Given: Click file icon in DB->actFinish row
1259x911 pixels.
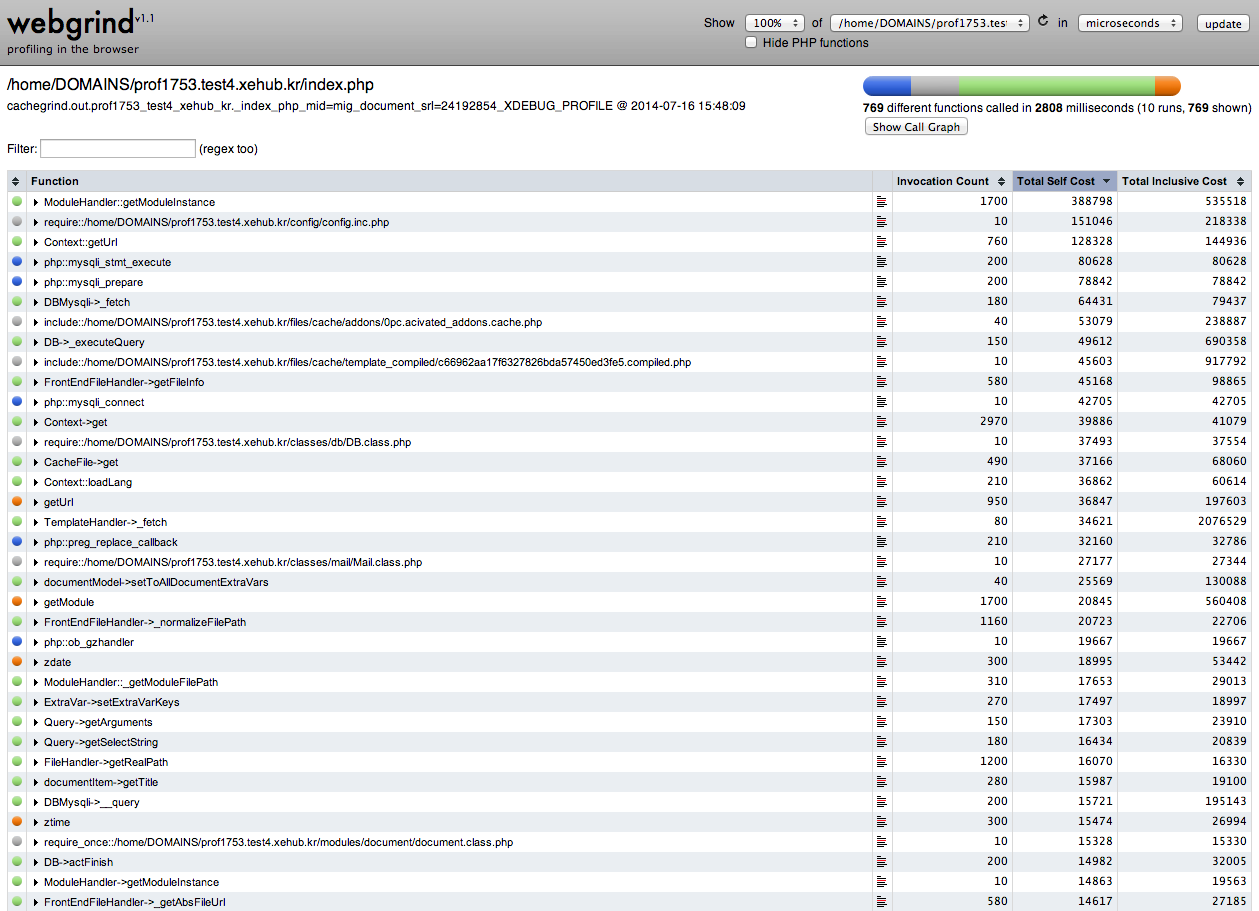Looking at the screenshot, I should coord(881,862).
